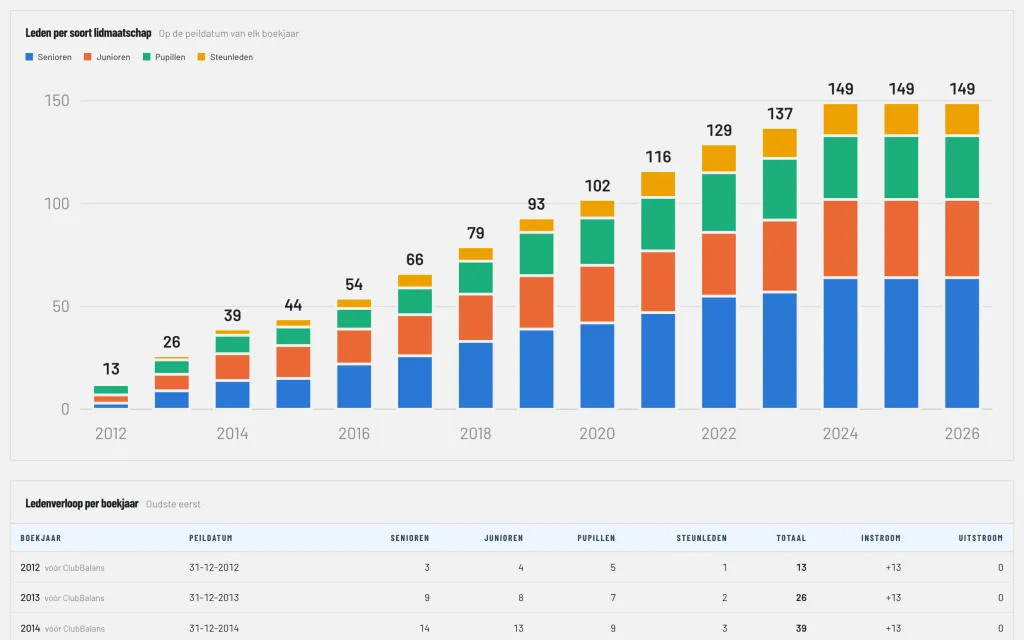Click the 150 y-axis label
The width and height of the screenshot is (1024, 640).
tap(57, 101)
